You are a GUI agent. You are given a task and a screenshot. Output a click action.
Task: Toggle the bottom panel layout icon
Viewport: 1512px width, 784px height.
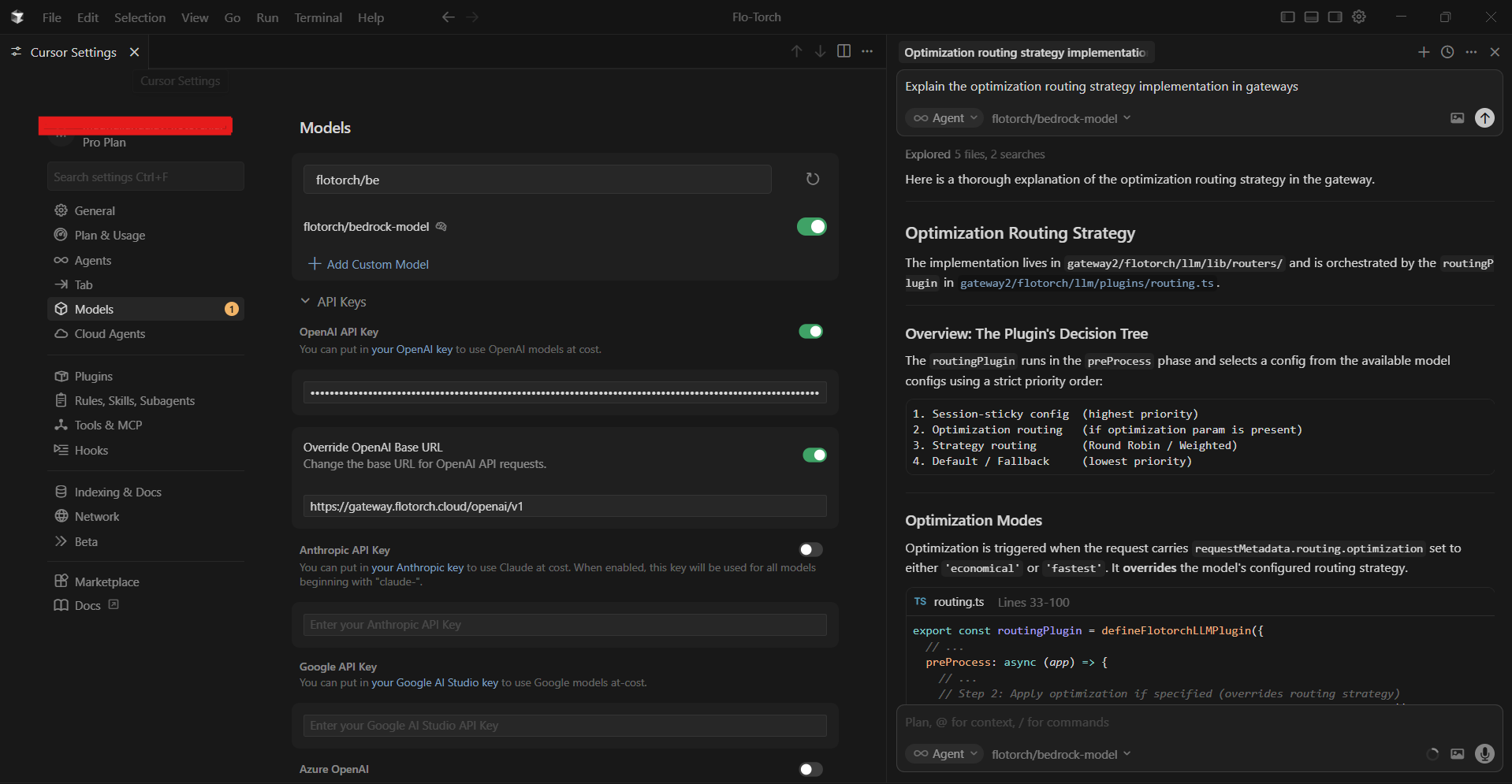tap(1311, 16)
